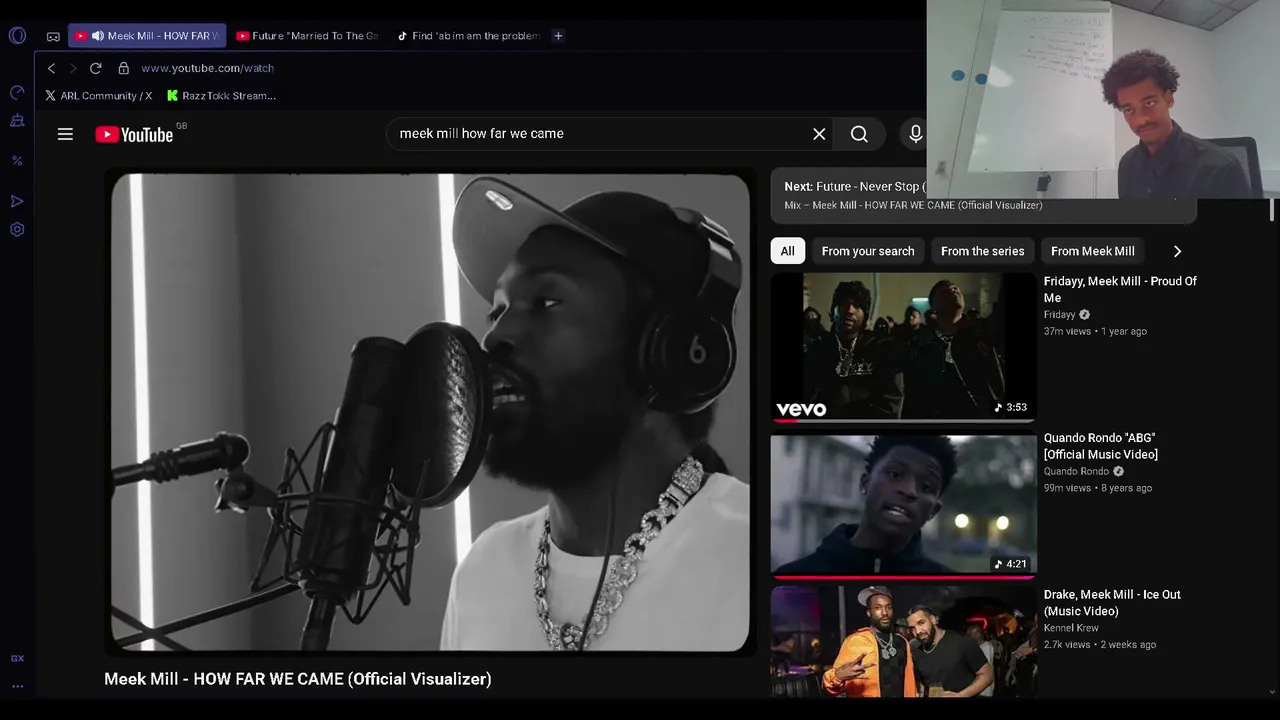Open Drake, Meek Mill - Ice Out title

click(1112, 603)
